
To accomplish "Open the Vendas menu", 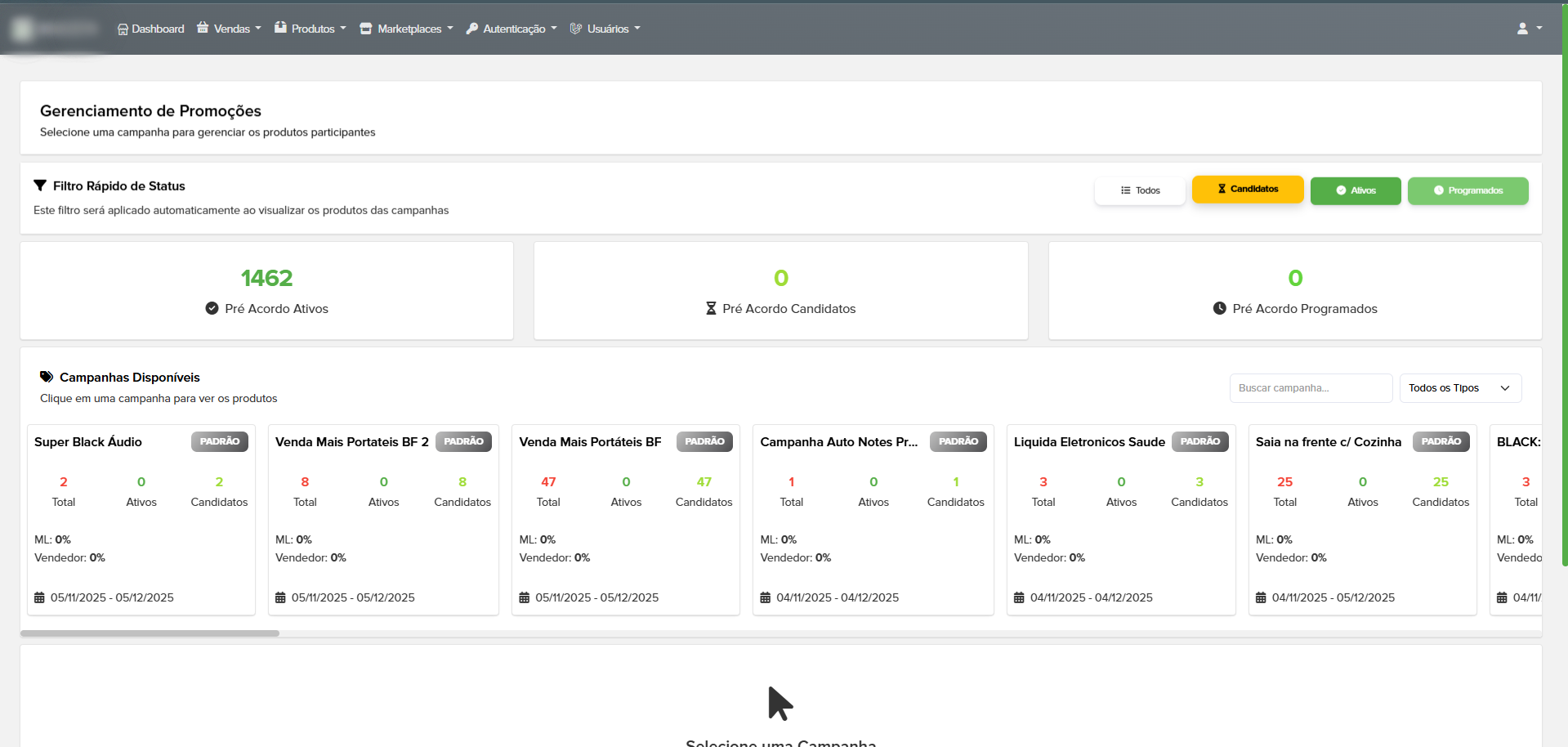I will click(x=229, y=29).
